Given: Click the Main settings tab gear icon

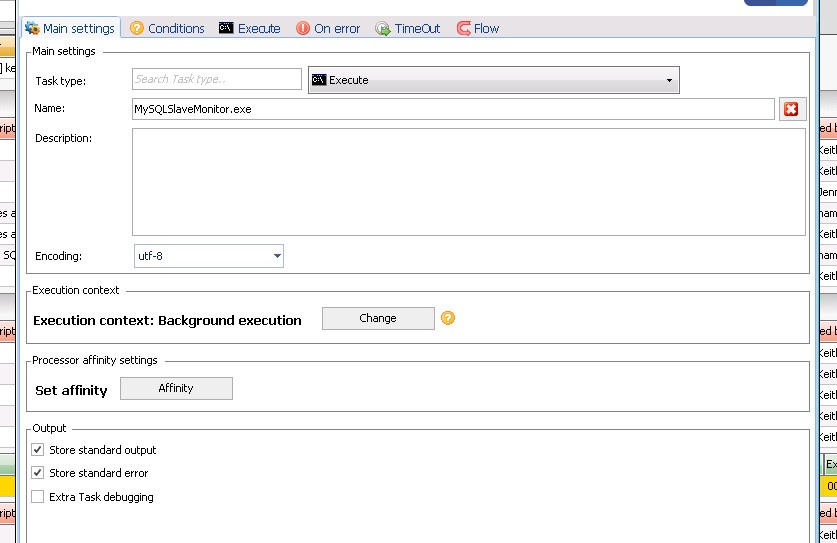Looking at the screenshot, I should pos(32,28).
